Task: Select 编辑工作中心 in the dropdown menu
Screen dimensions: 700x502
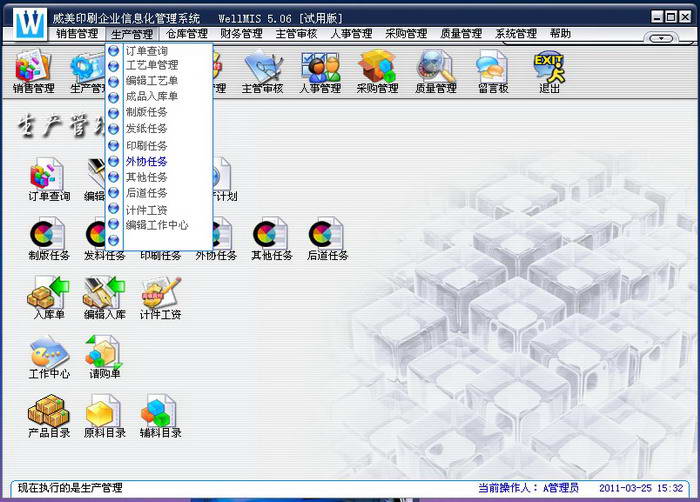Action: 159,225
